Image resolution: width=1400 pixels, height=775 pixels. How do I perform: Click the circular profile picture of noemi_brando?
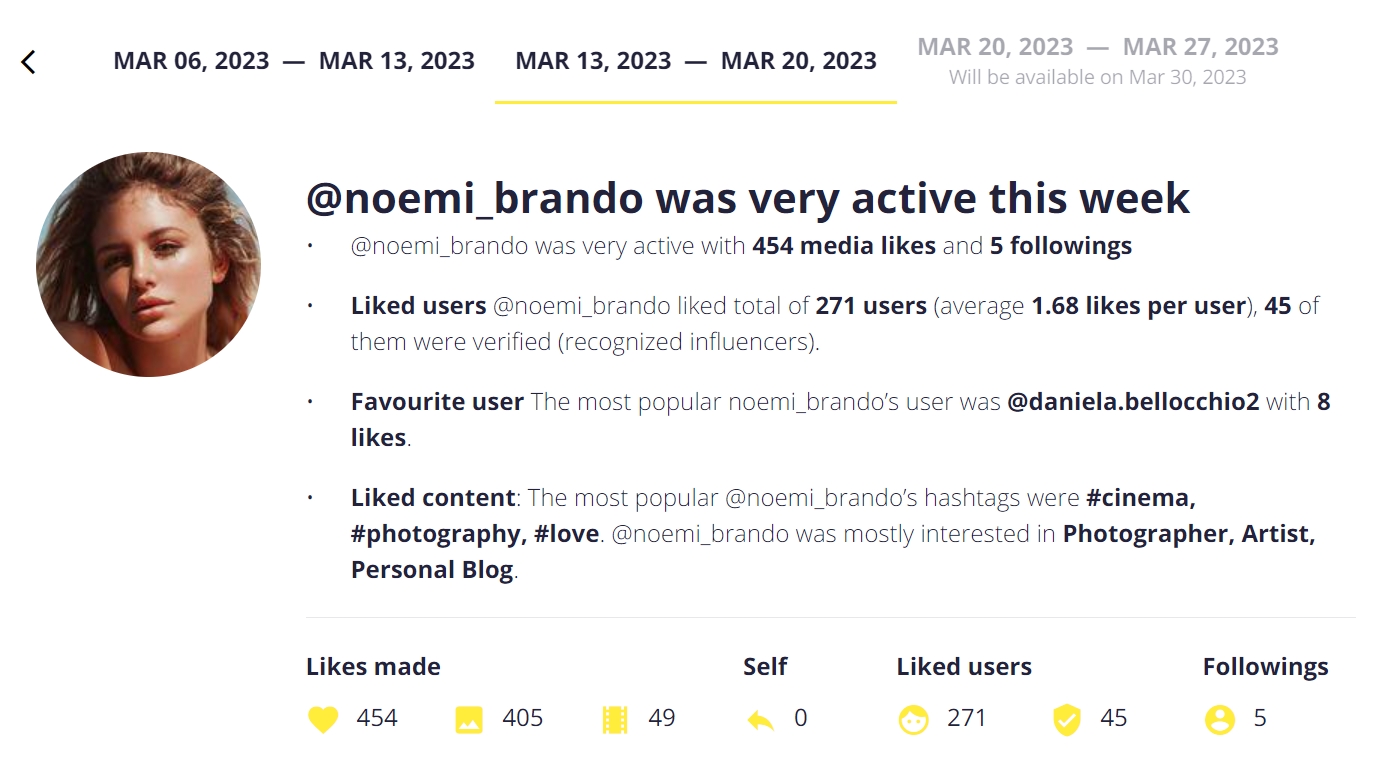[x=149, y=261]
